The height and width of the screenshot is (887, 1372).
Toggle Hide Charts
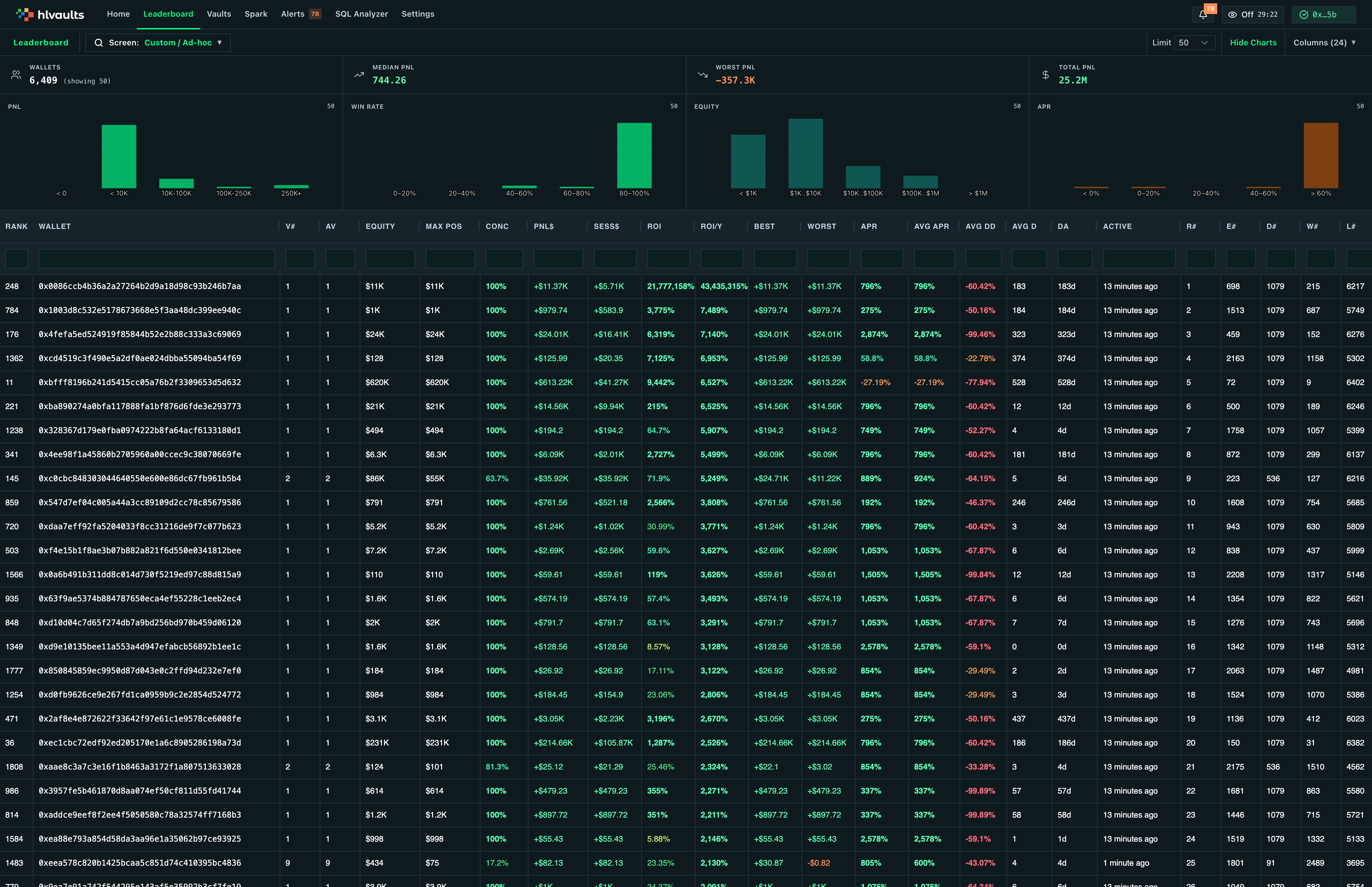(1253, 43)
